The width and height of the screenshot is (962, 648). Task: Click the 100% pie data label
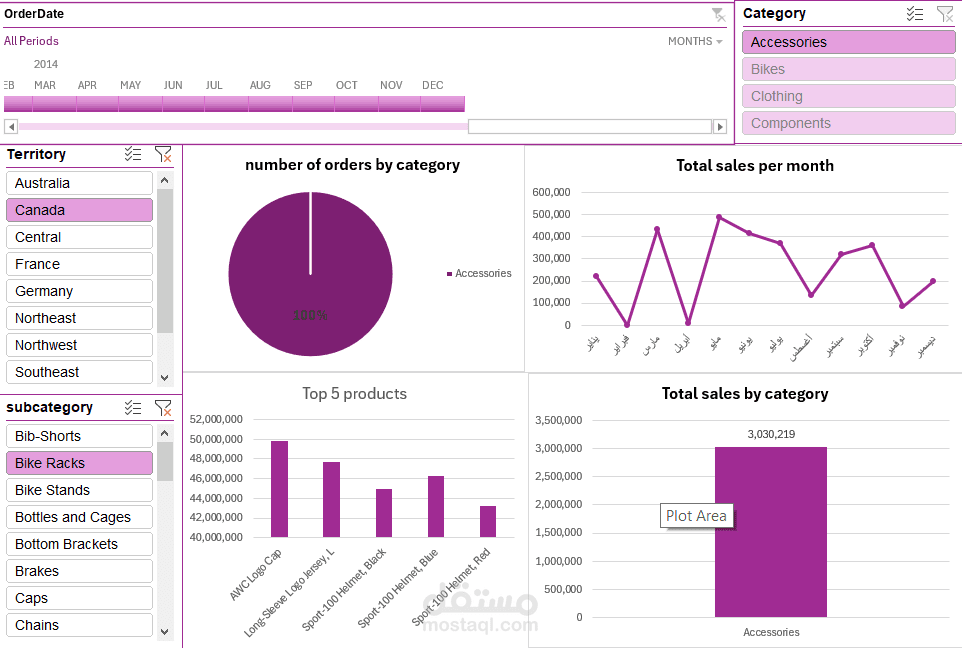coord(310,315)
